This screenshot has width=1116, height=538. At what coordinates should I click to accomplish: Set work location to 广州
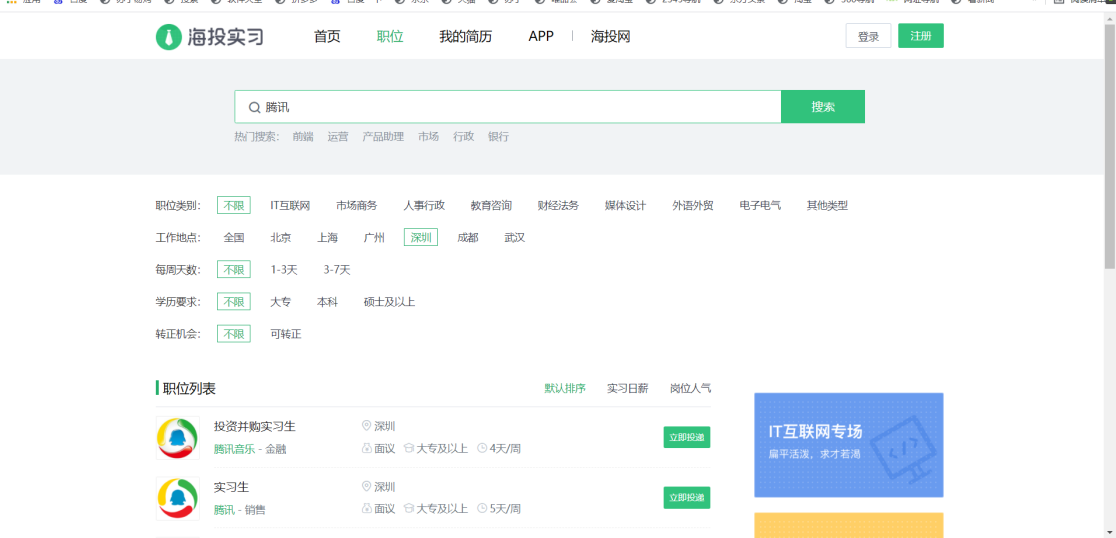tap(374, 238)
